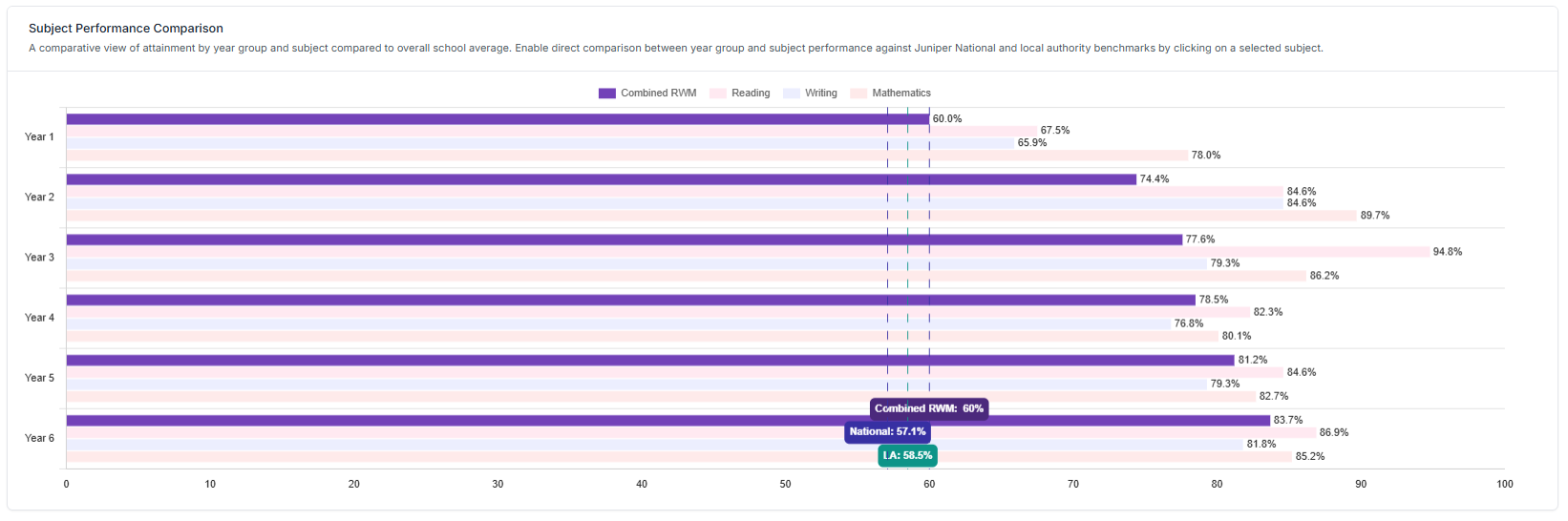Click the Combined RWM 60% tooltip label
This screenshot has width=1568, height=521.
pyautogui.click(x=928, y=408)
